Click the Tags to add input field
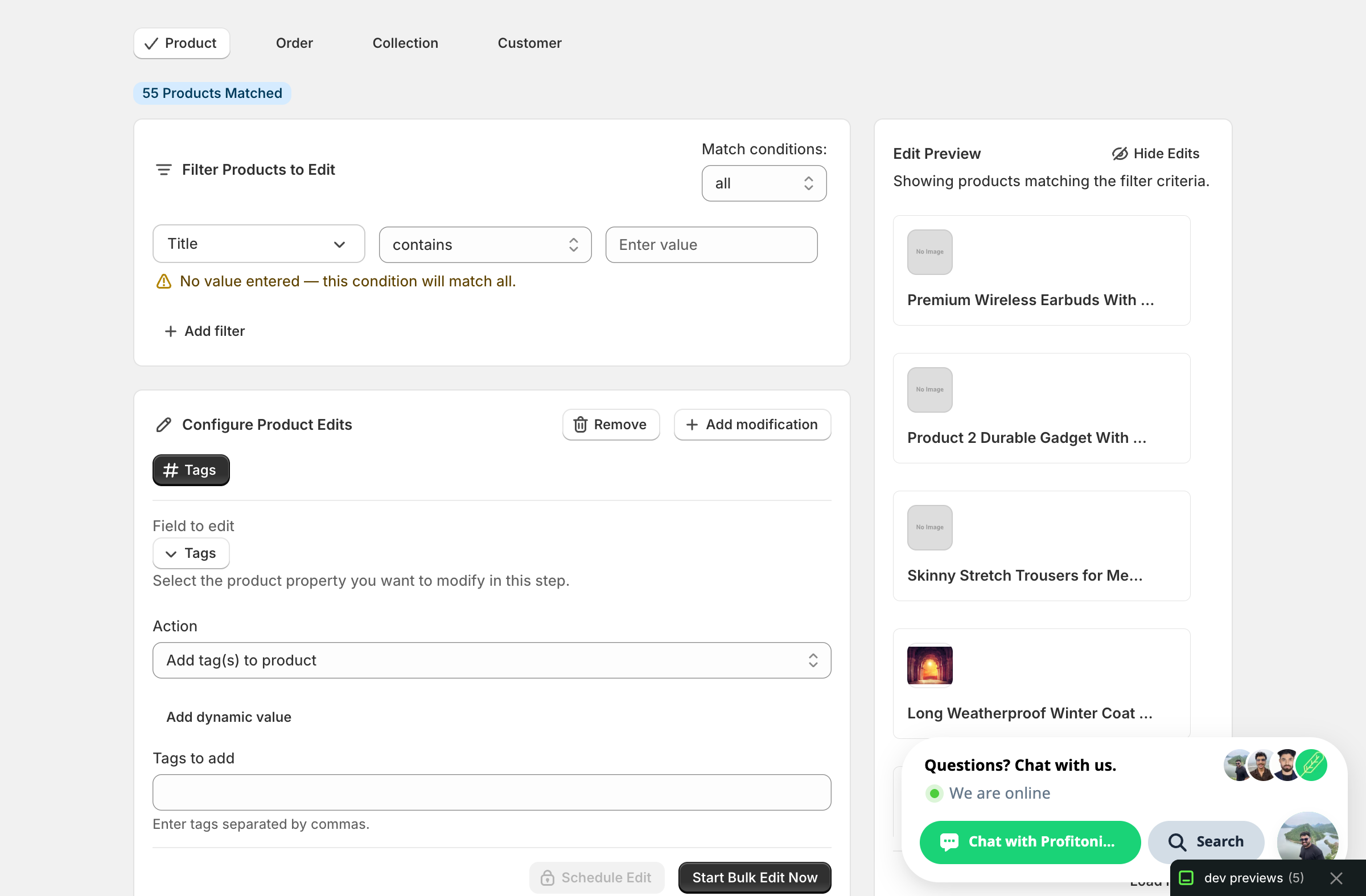 [492, 793]
